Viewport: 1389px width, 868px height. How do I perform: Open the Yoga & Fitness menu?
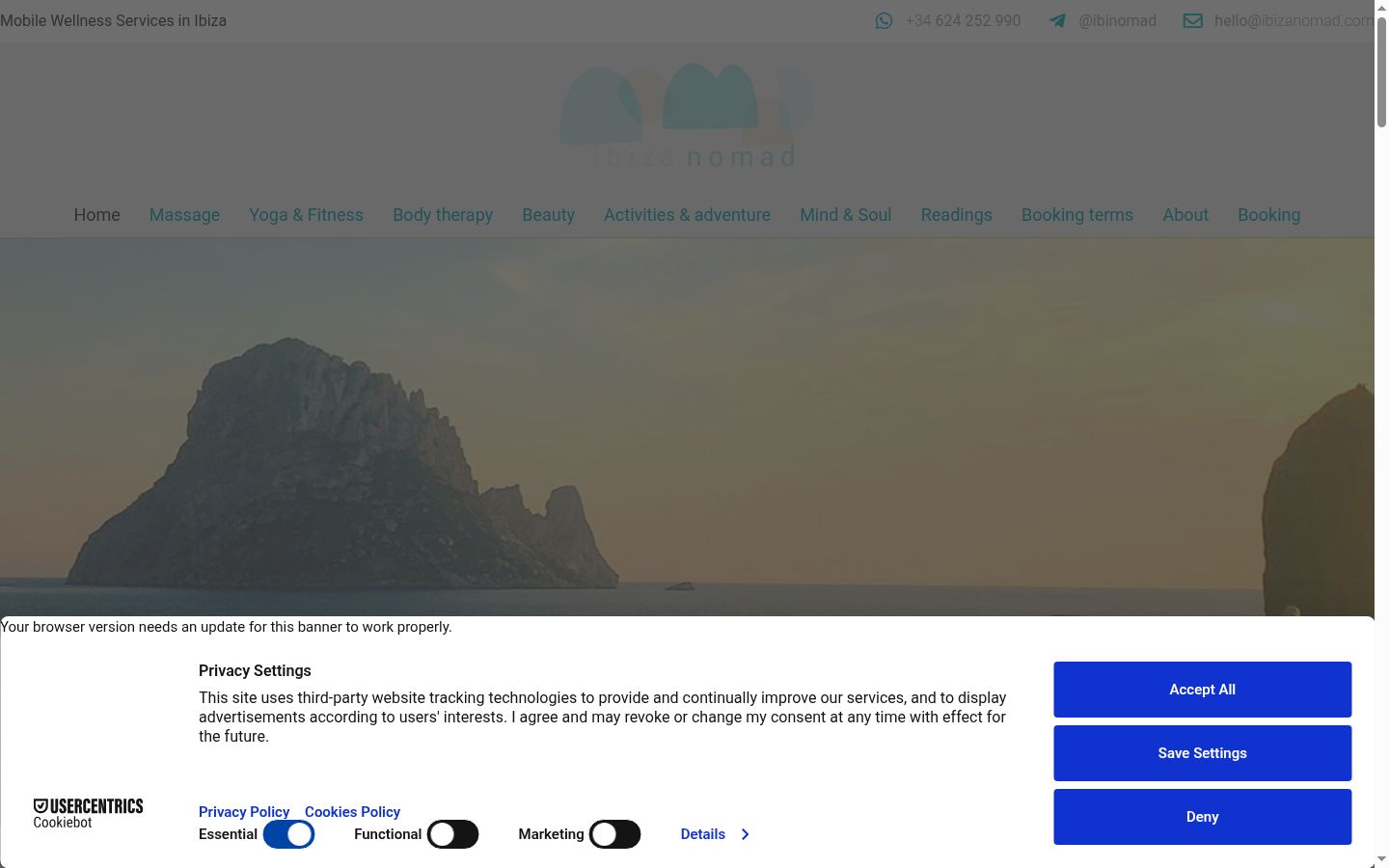[306, 215]
